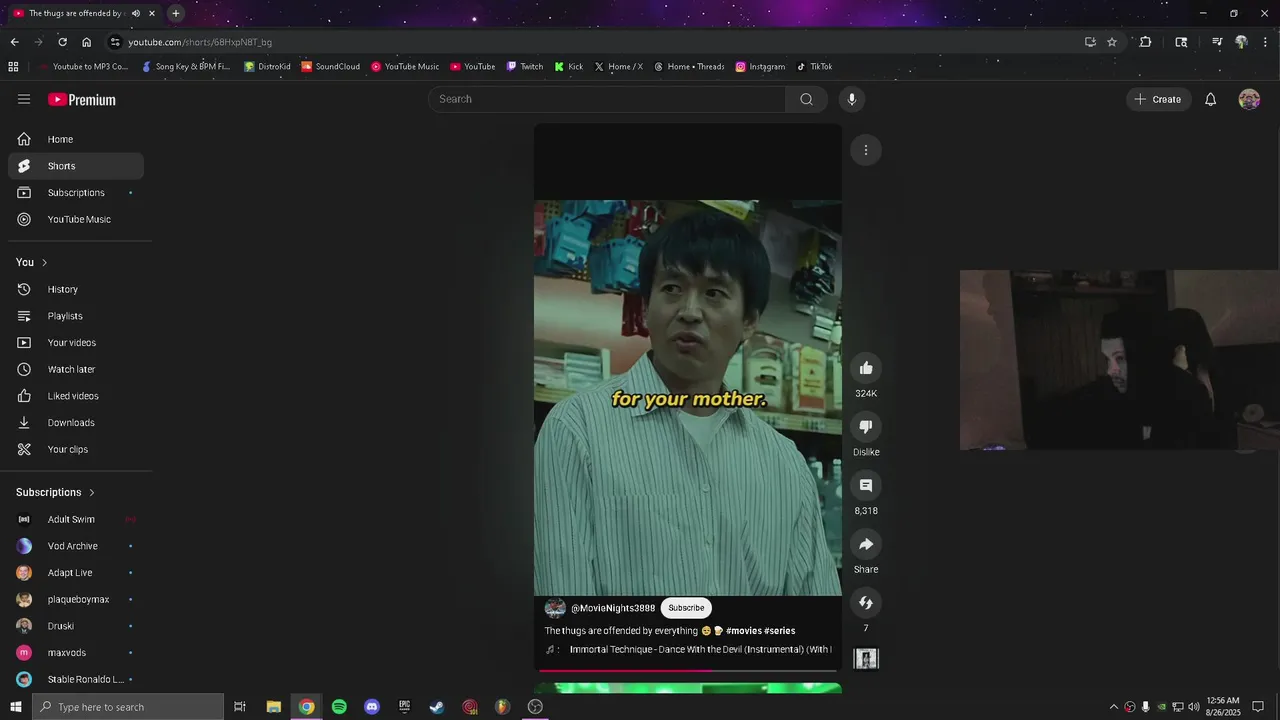Reload the page in Chrome
The height and width of the screenshot is (720, 1280).
(x=62, y=42)
